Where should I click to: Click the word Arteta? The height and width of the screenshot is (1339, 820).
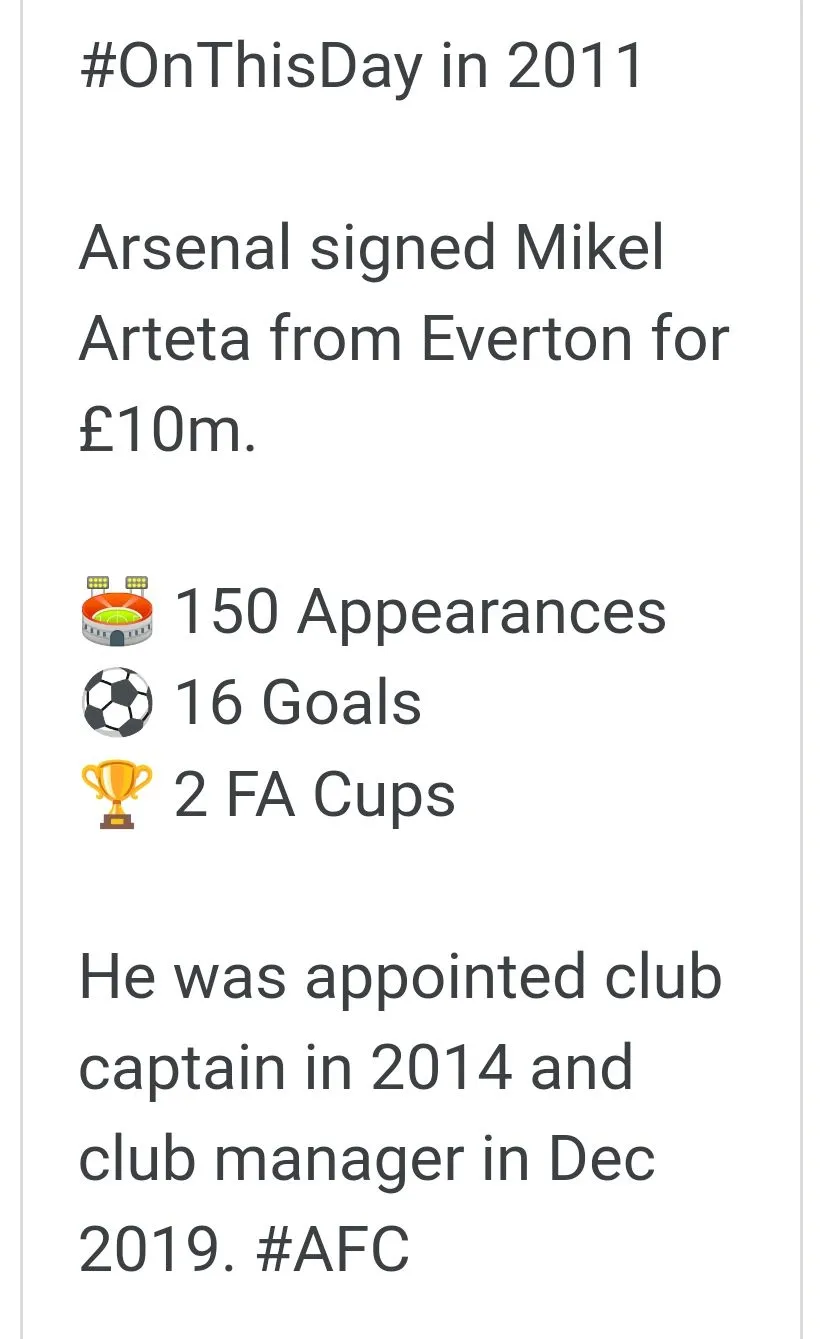pos(164,339)
